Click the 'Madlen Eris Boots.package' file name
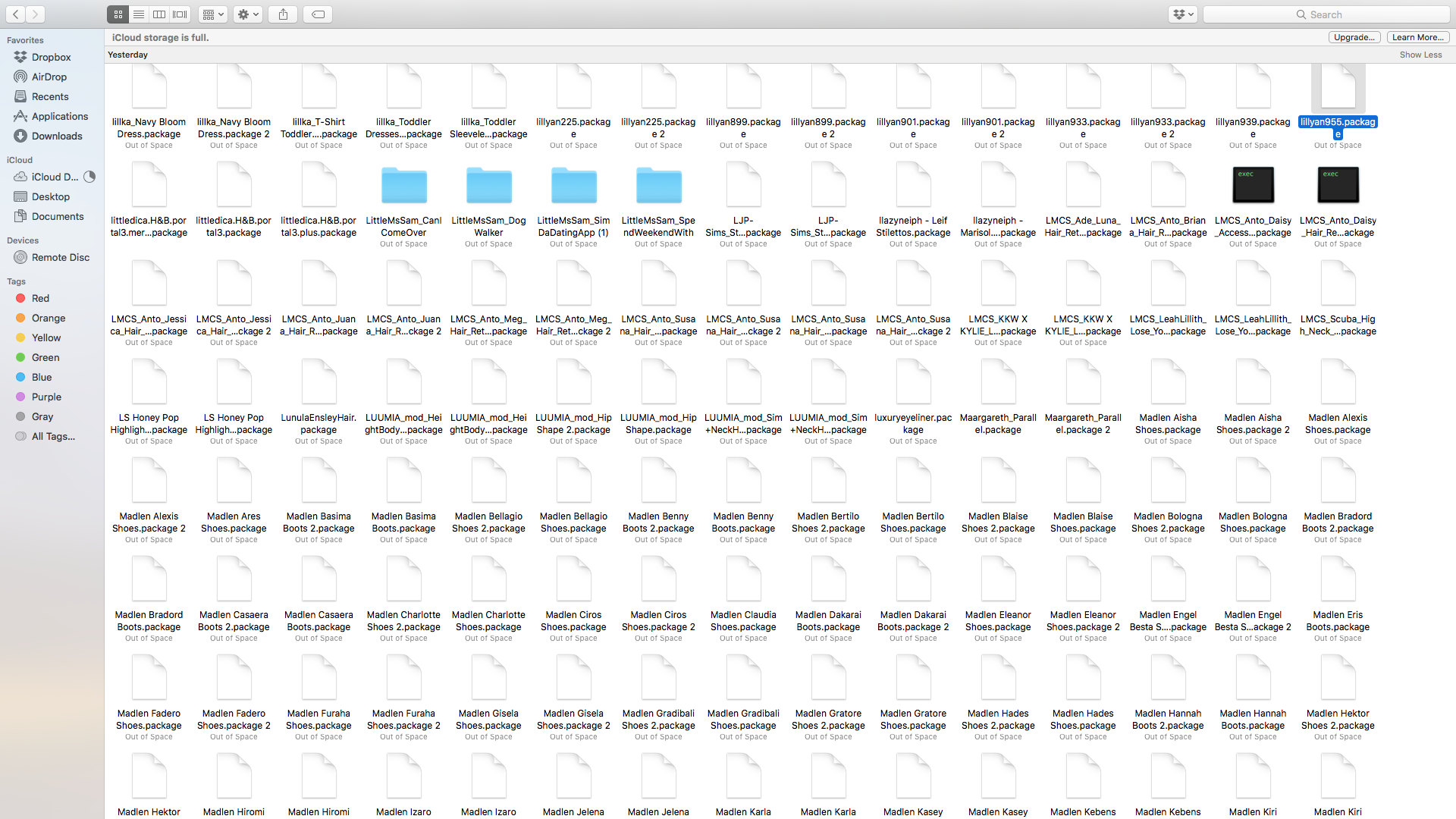 click(x=1338, y=621)
